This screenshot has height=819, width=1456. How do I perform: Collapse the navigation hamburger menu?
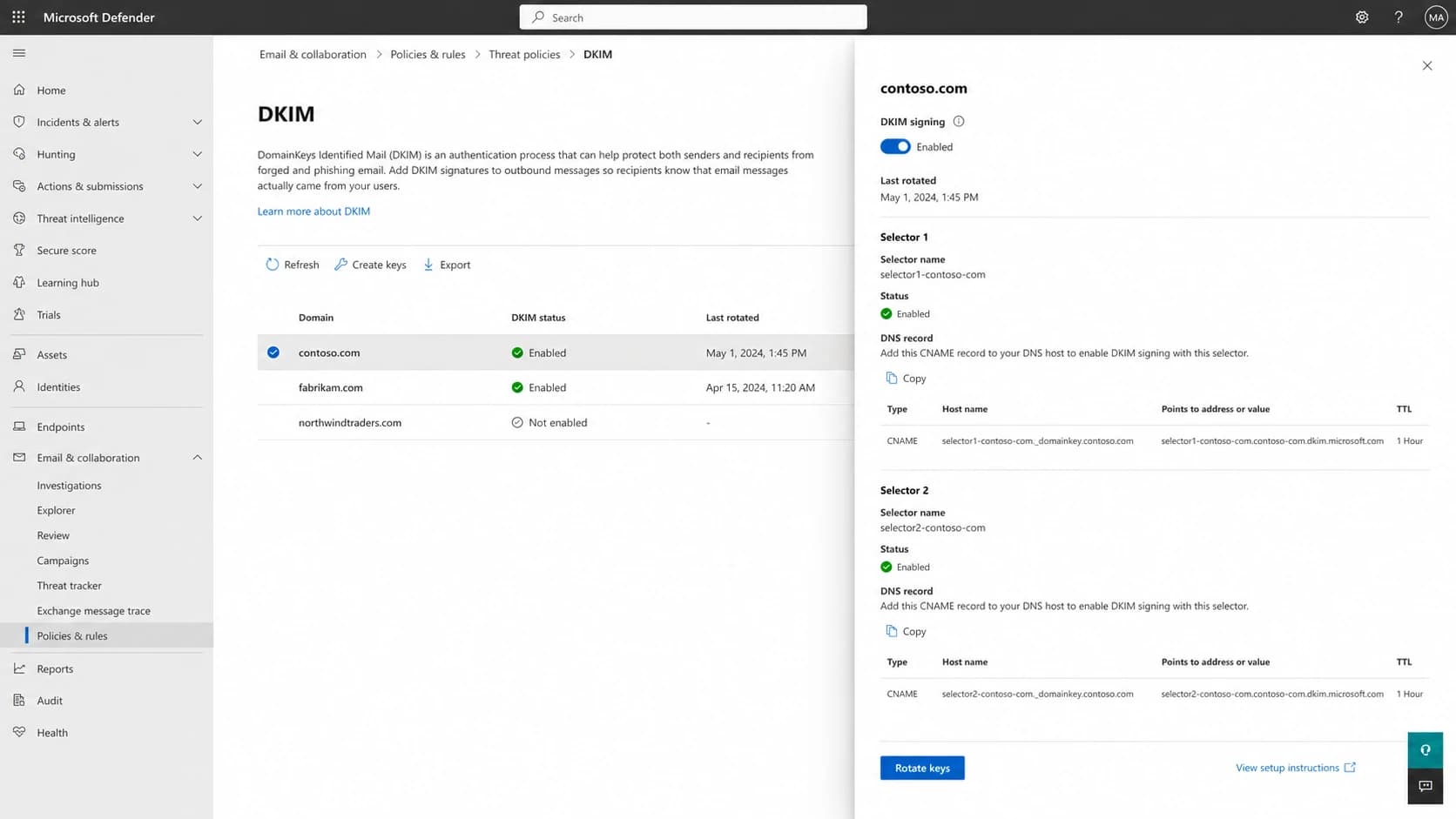click(x=19, y=53)
